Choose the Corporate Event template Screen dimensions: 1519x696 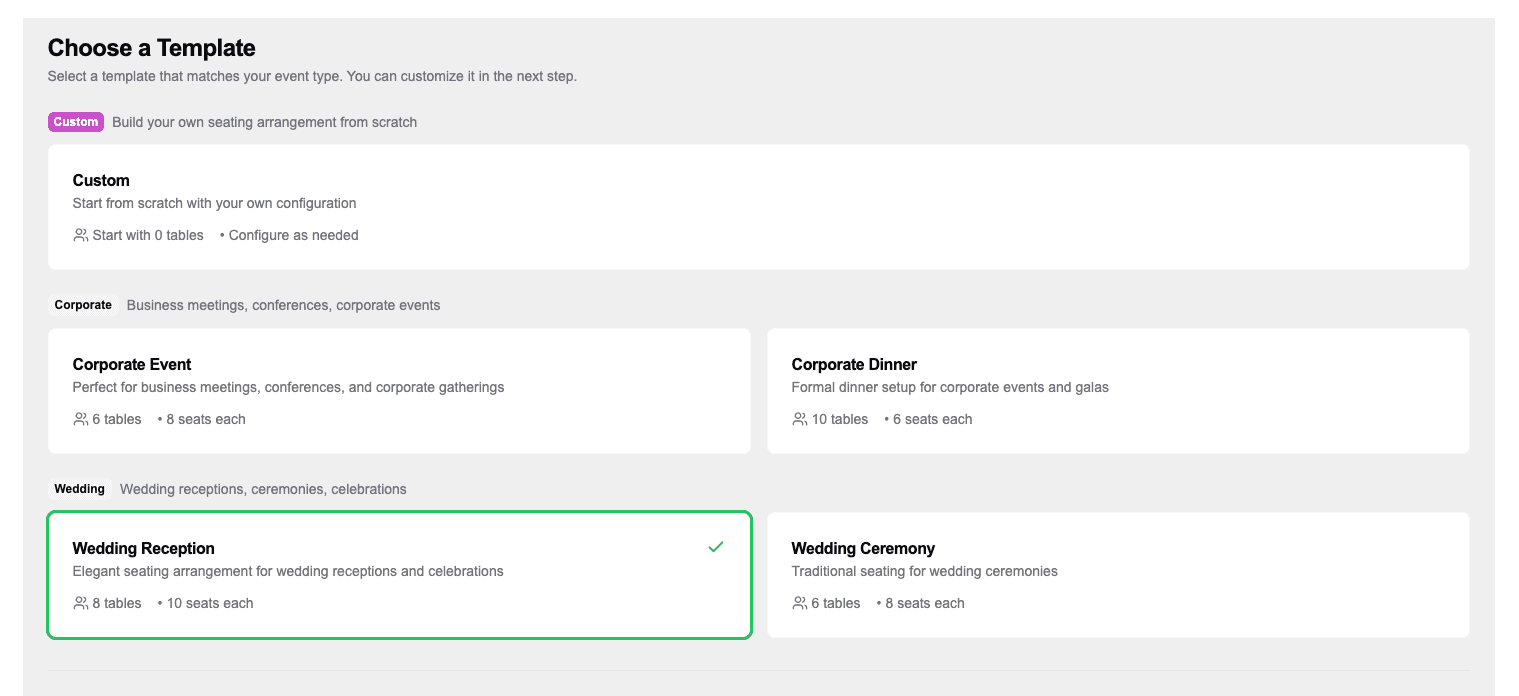399,391
